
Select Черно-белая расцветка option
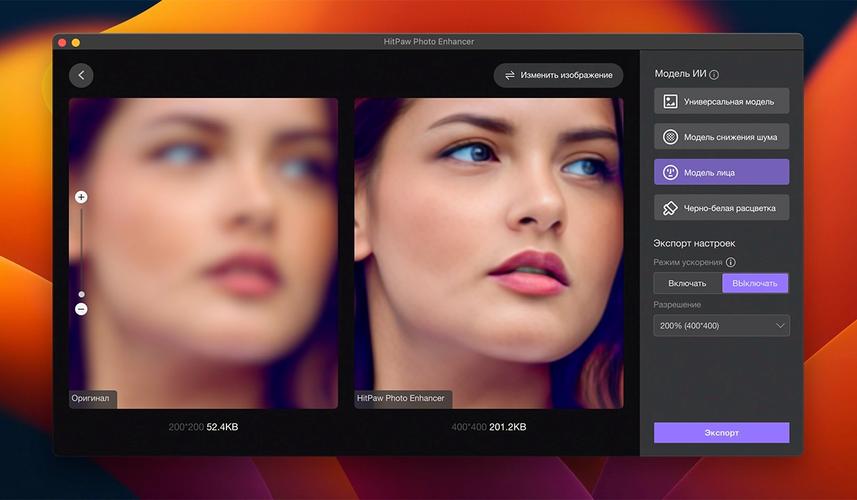point(721,208)
